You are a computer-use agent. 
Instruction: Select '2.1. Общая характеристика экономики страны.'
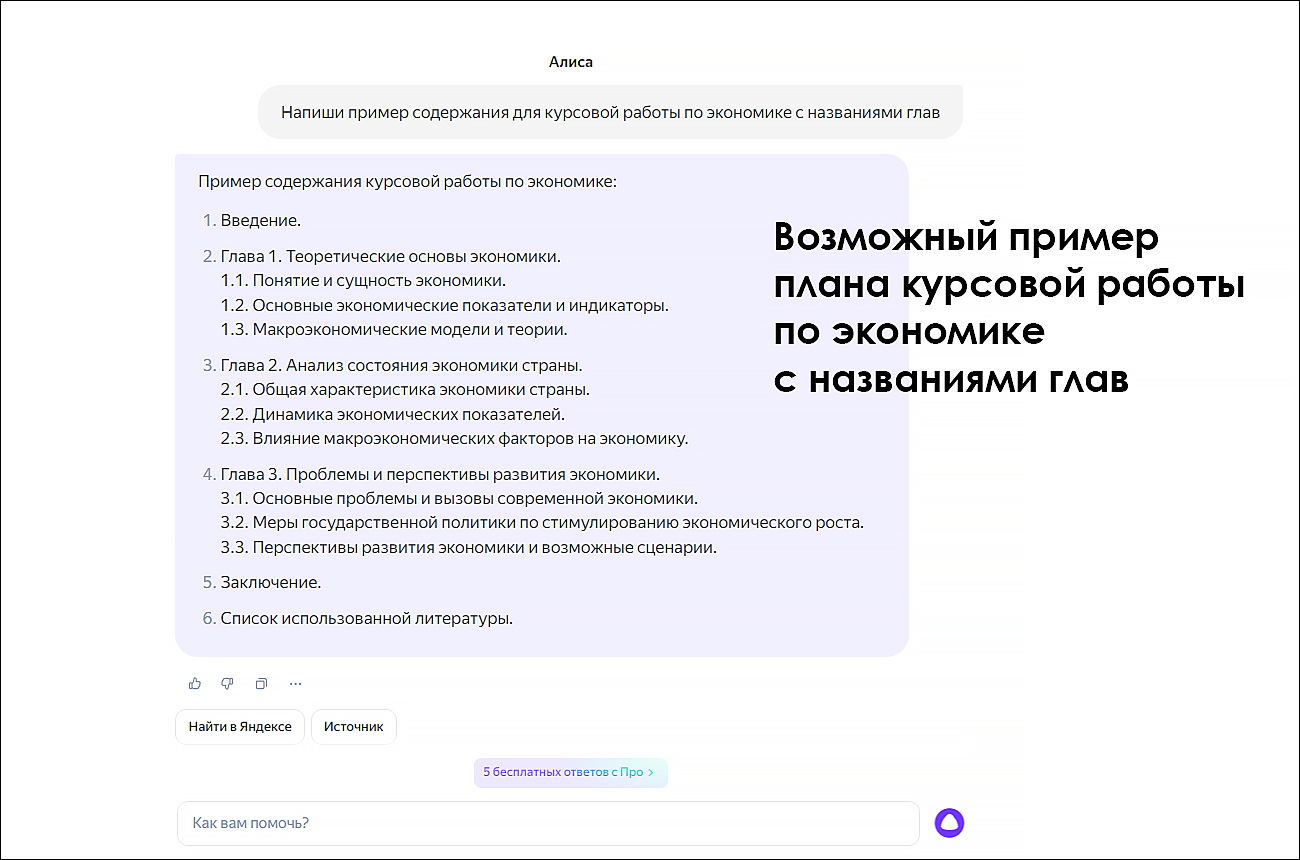coord(405,390)
